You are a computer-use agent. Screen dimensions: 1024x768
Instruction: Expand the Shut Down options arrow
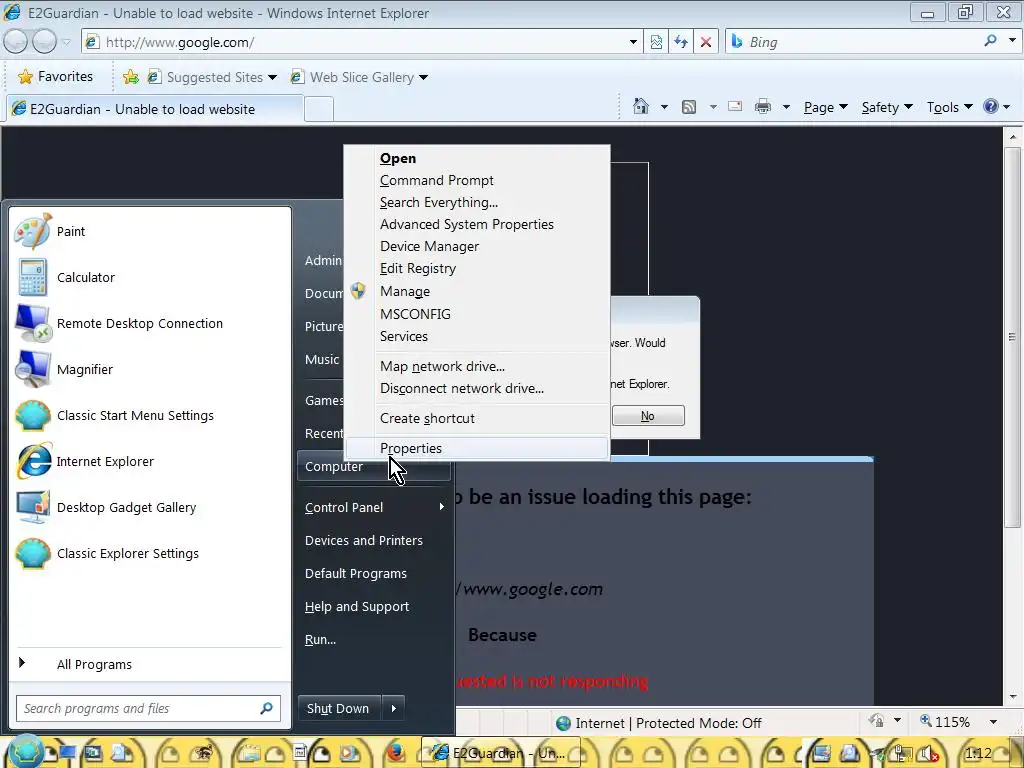[x=393, y=709]
